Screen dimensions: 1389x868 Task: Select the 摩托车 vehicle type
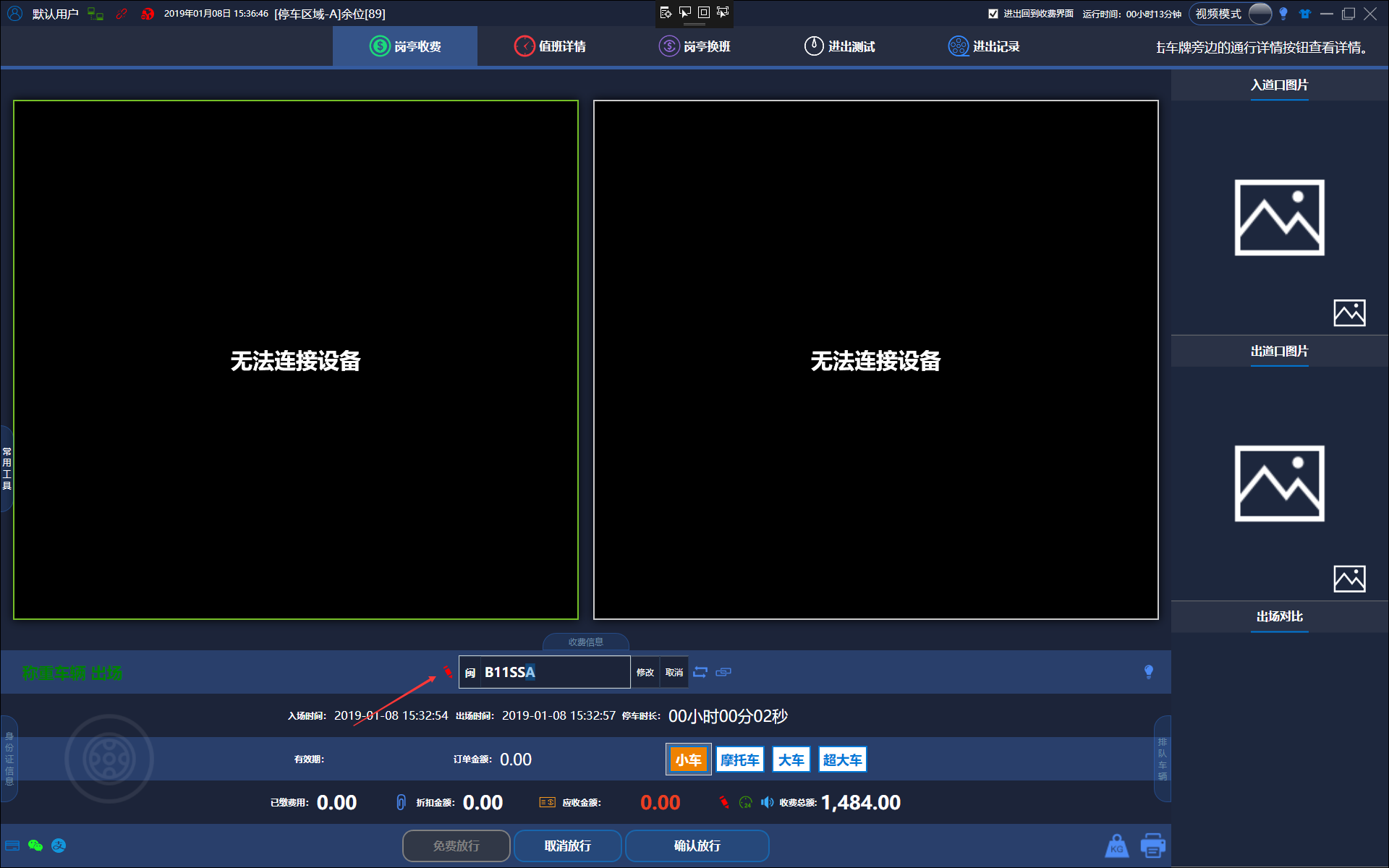click(740, 759)
